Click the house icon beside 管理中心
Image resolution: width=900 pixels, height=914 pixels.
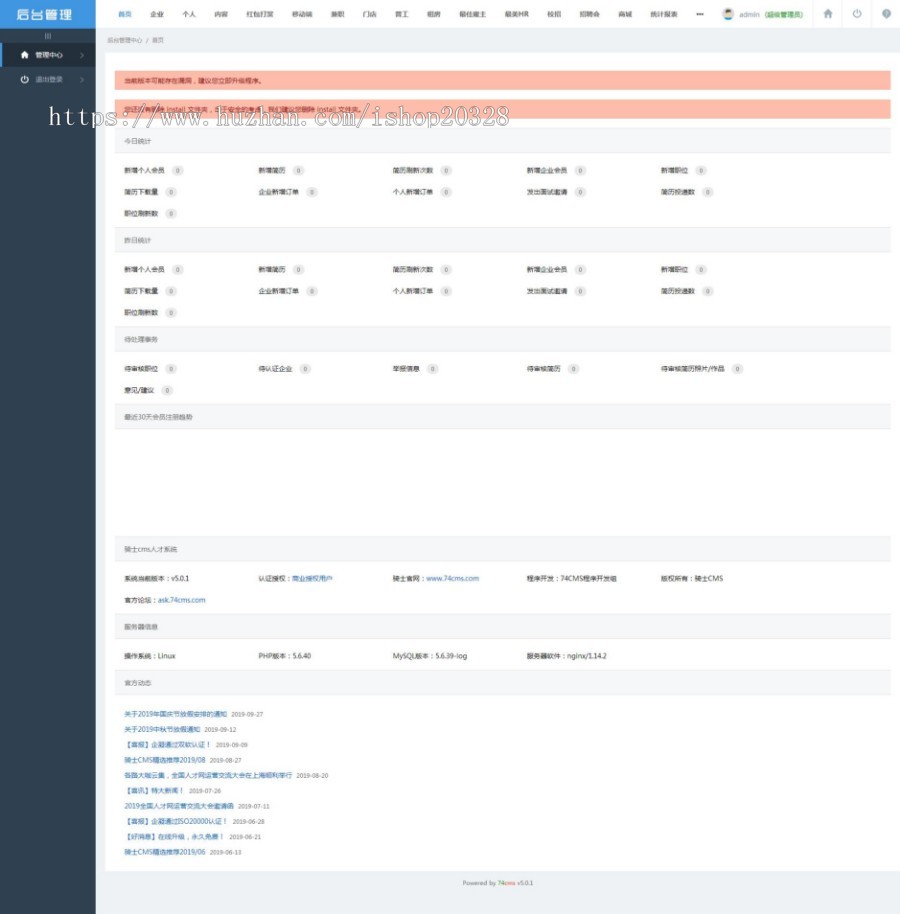click(x=25, y=55)
